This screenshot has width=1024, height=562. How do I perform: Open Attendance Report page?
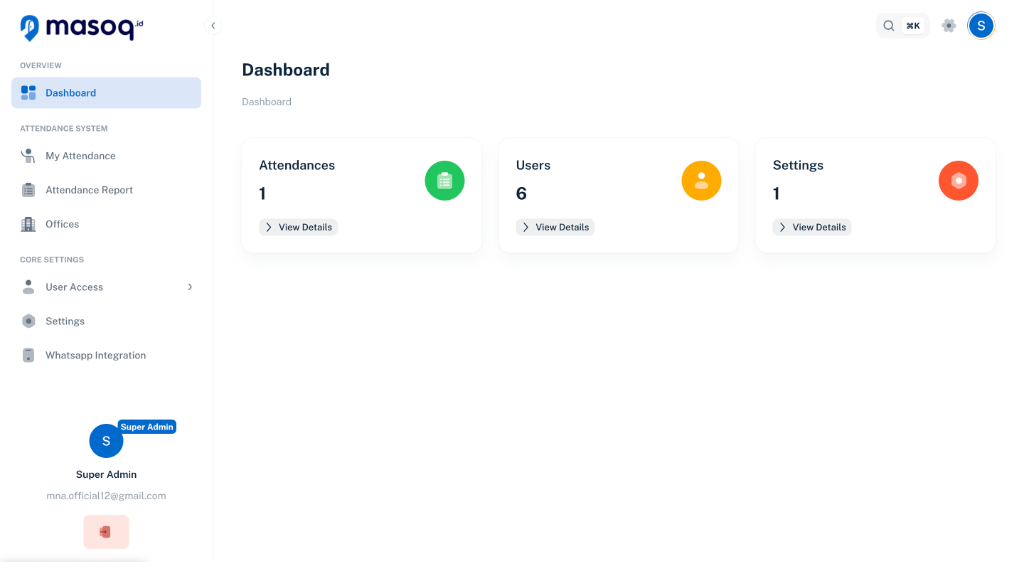click(x=106, y=190)
